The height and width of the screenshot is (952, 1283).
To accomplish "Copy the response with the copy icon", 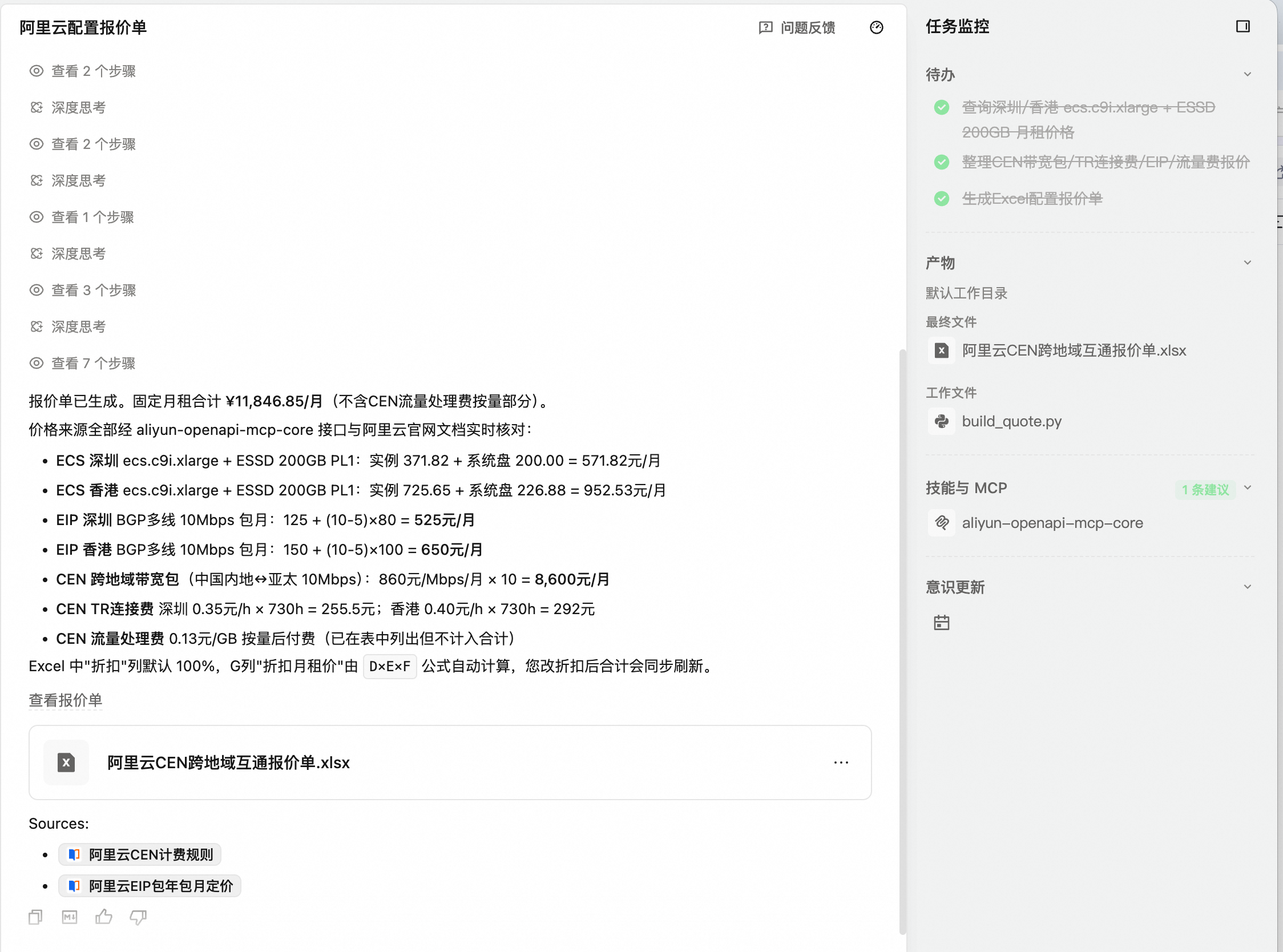I will [36, 917].
